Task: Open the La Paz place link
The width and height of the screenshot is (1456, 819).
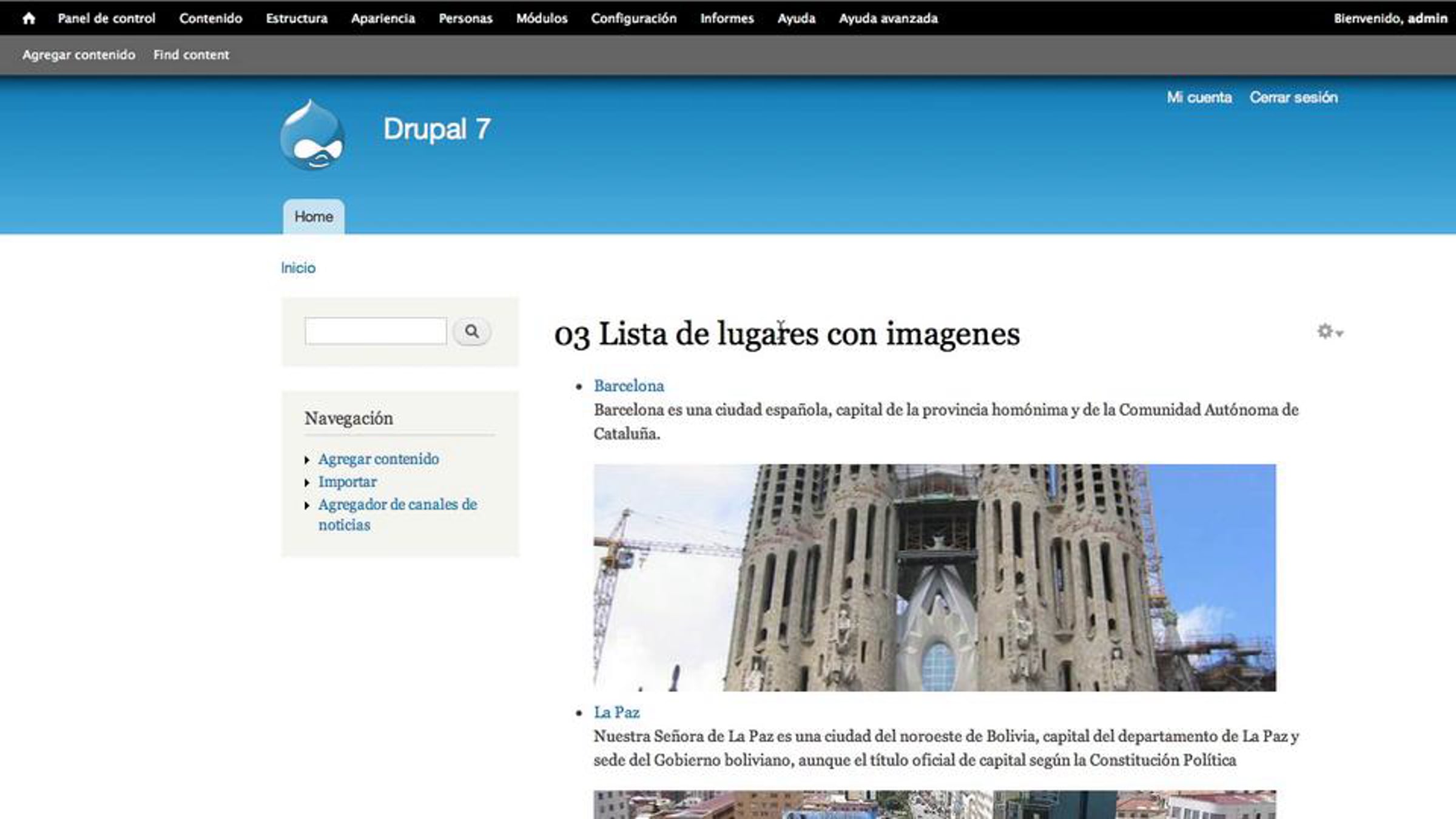Action: pyautogui.click(x=616, y=712)
